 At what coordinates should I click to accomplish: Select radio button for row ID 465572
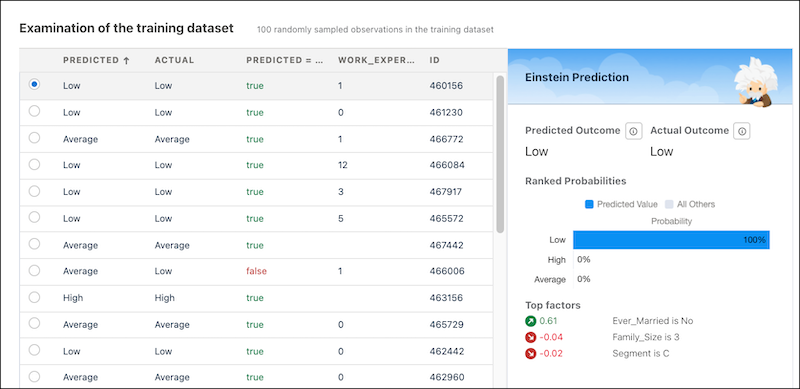34,217
